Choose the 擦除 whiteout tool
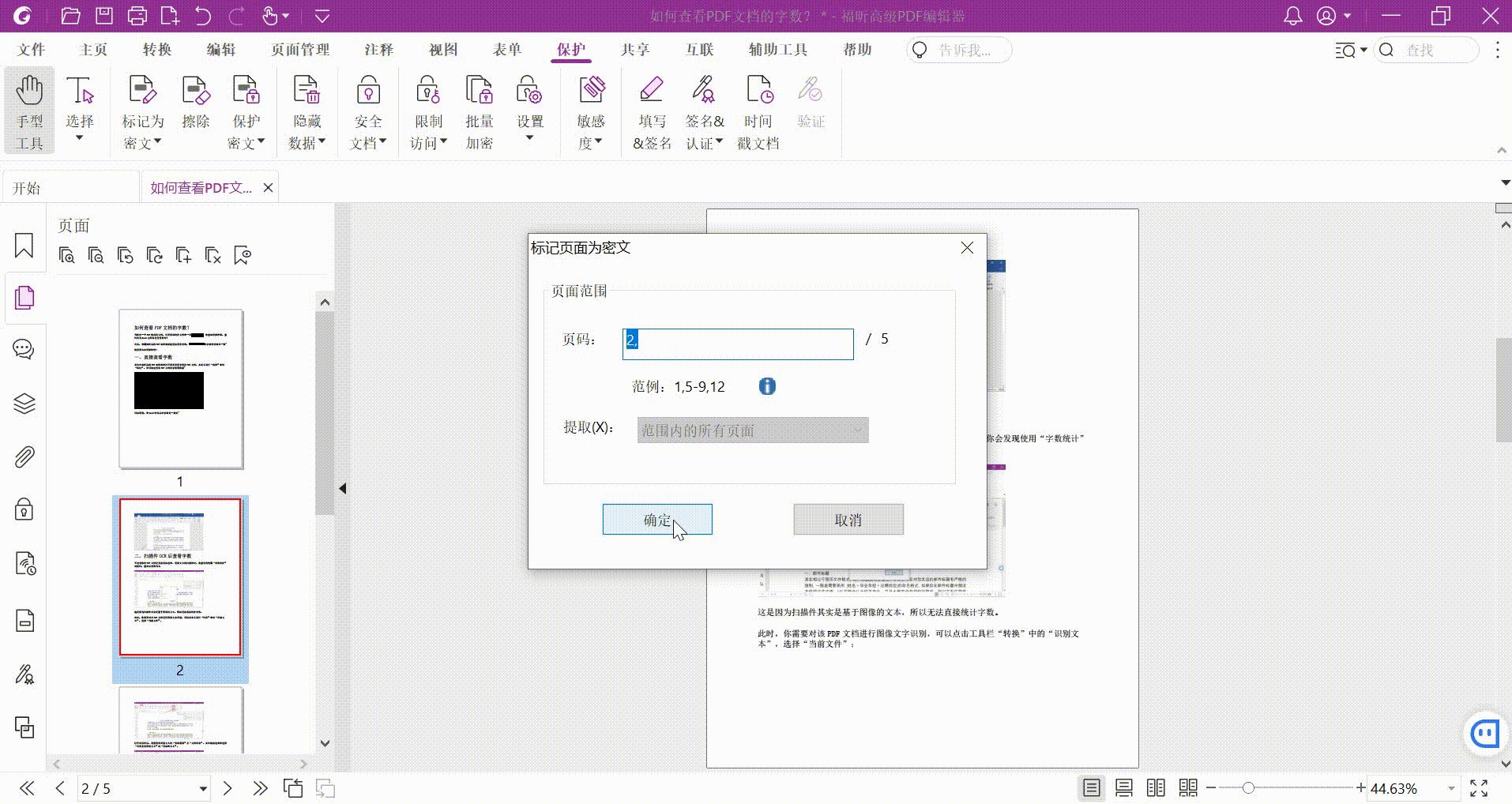Screen dimensions: 1512x804 195,103
